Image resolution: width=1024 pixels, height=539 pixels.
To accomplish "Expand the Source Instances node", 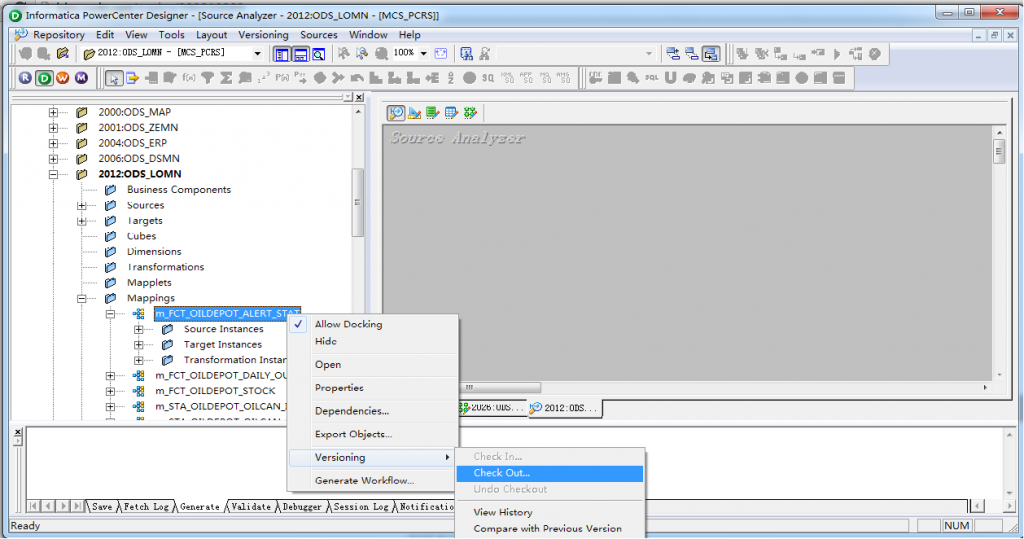I will coord(138,329).
